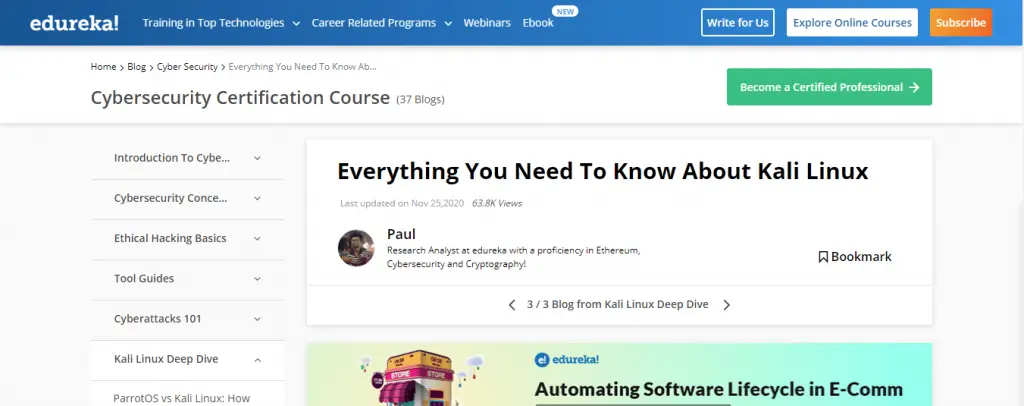Expand the Cybersecurity Concepts section

point(257,198)
